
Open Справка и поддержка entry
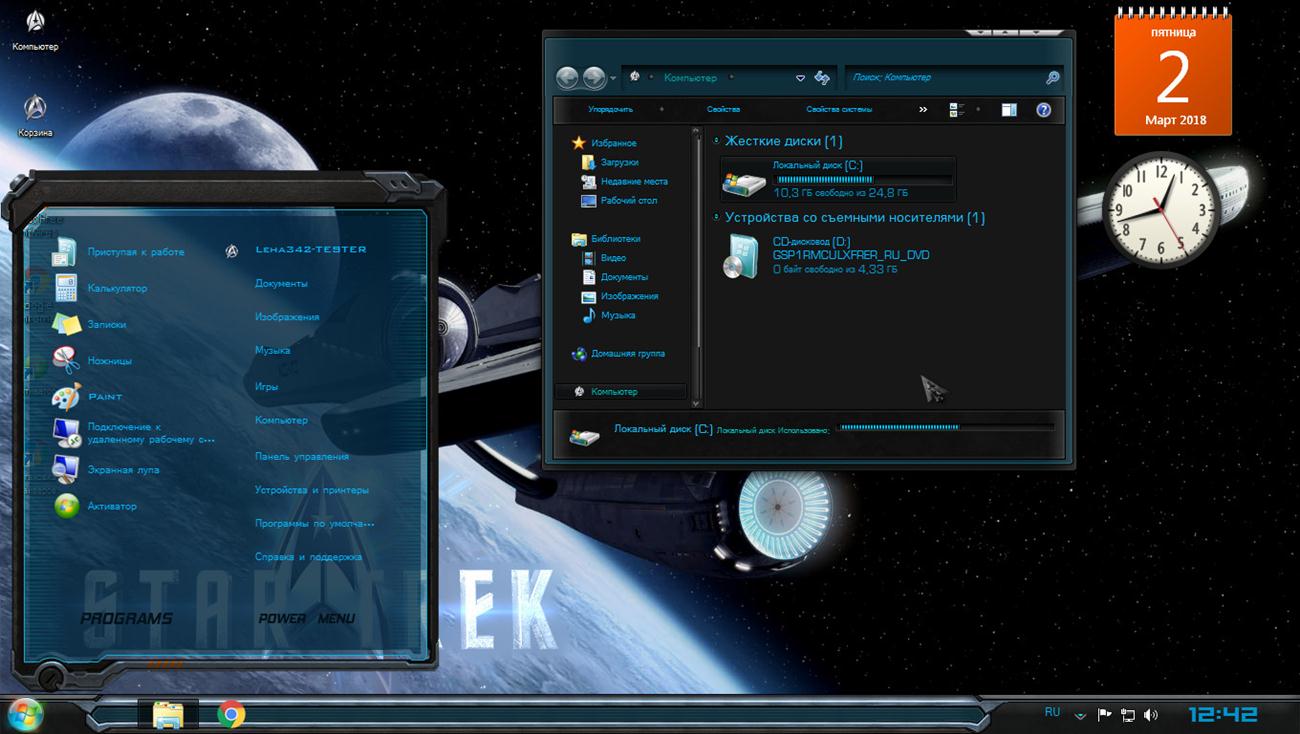[x=308, y=557]
